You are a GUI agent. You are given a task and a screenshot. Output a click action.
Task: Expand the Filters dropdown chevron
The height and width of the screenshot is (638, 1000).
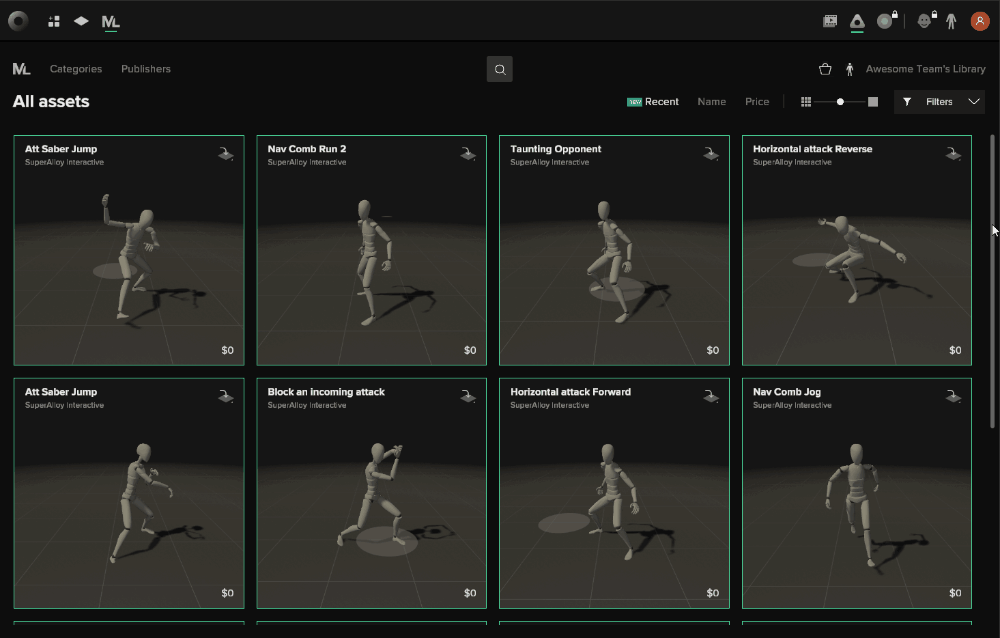974,102
